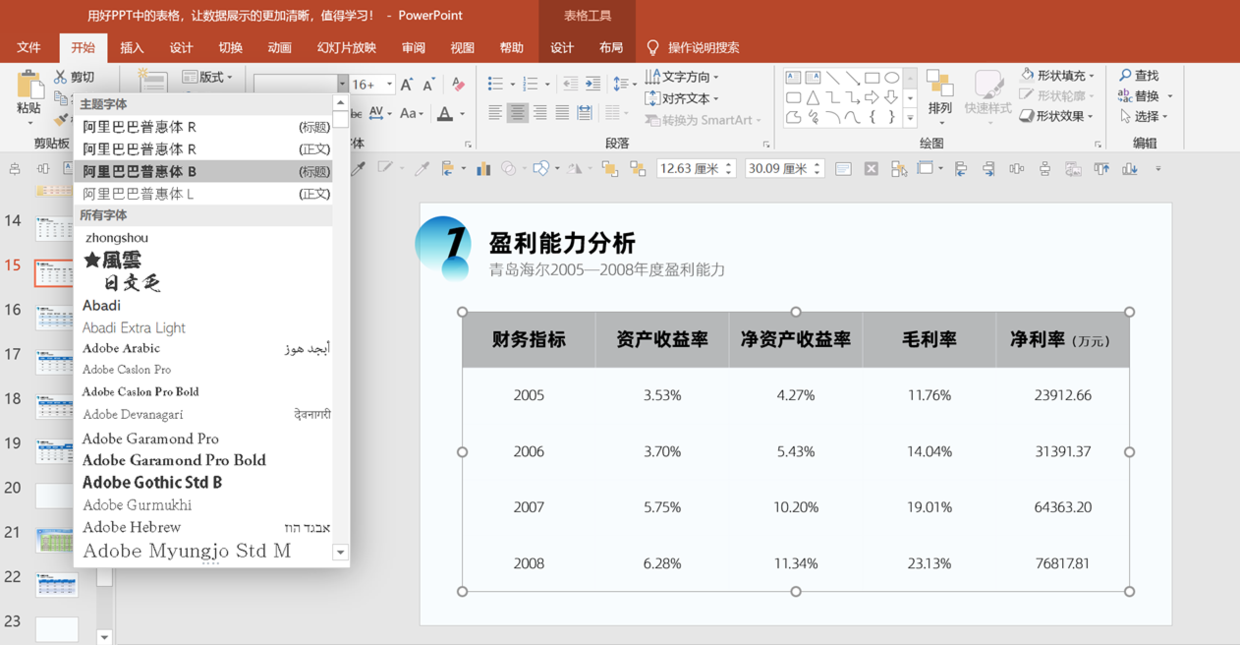
Task: Decrease list indent level
Action: pyautogui.click(x=570, y=84)
